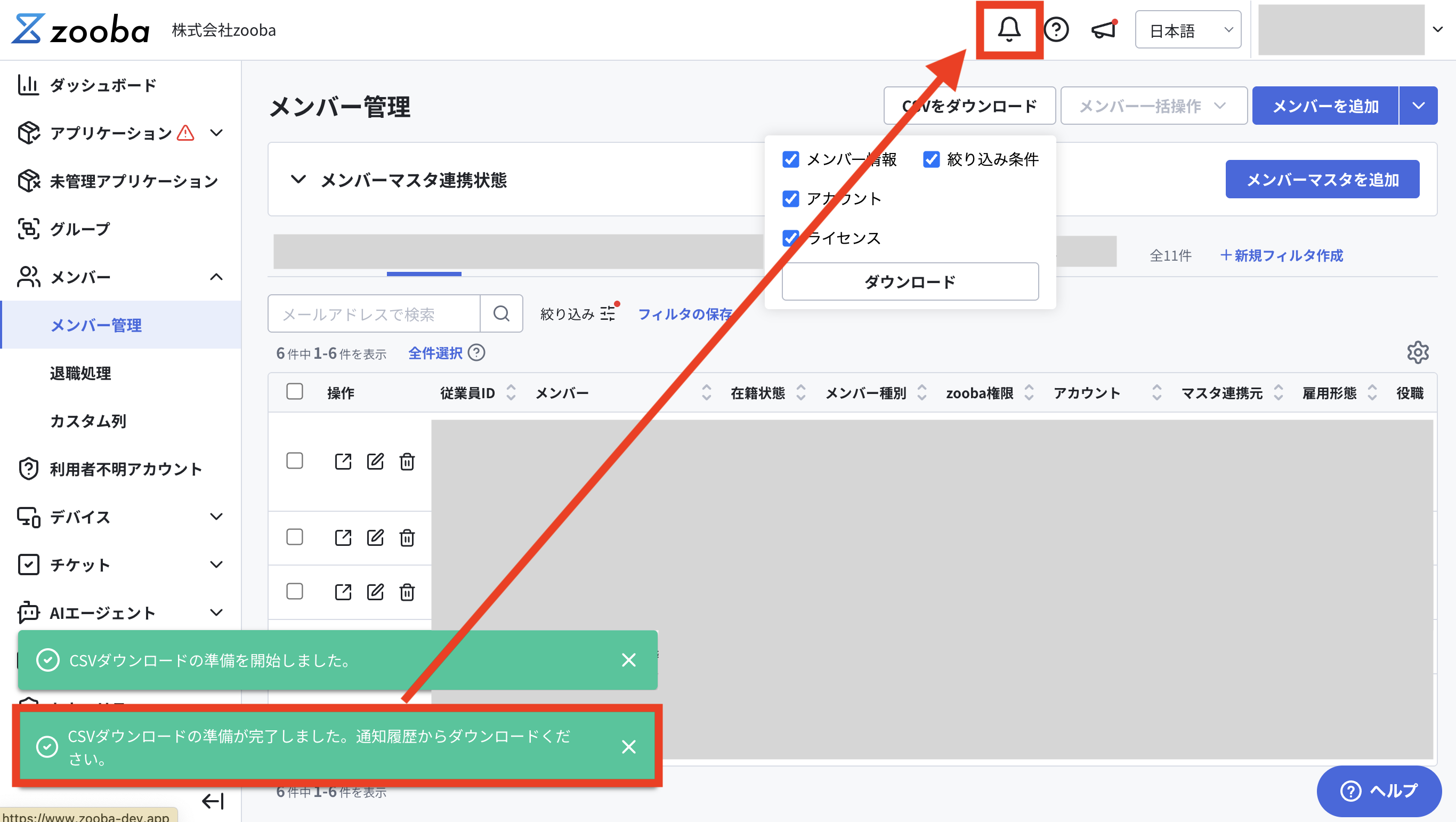Uncheck the アカウント checkbox
The image size is (1456, 822).
pos(791,198)
